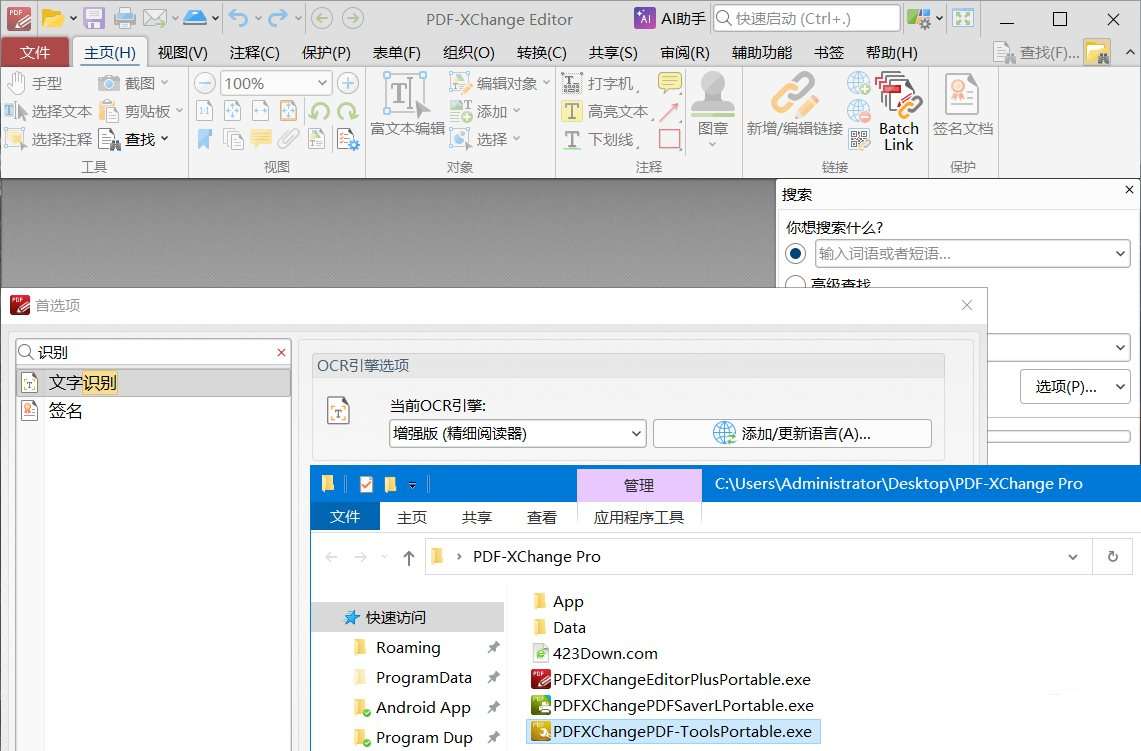The height and width of the screenshot is (751, 1141).
Task: Click the Stamp (图章) tool
Action: (712, 109)
